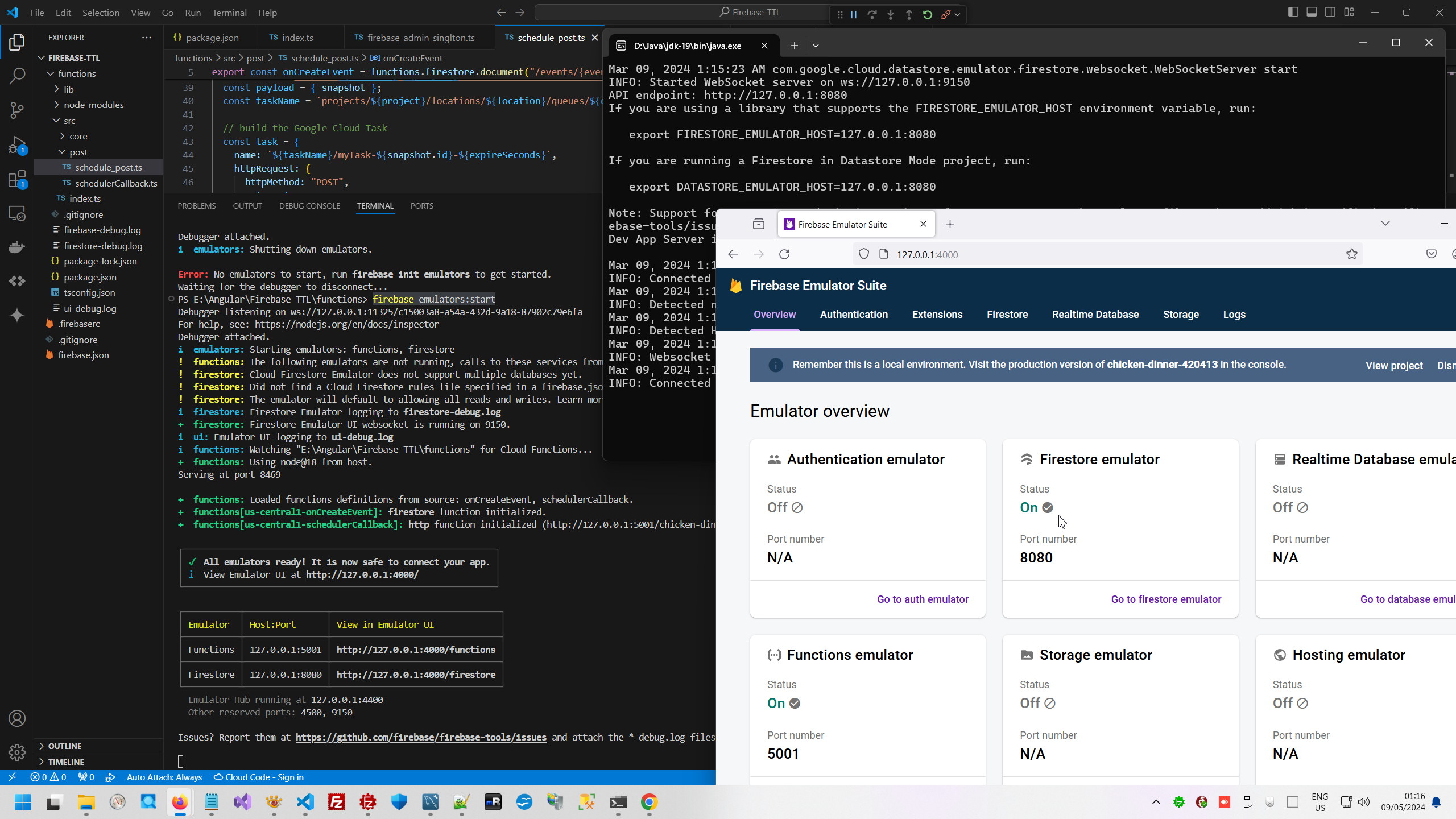Click Go to firestore emulator link
This screenshot has width=1456, height=819.
[1166, 599]
